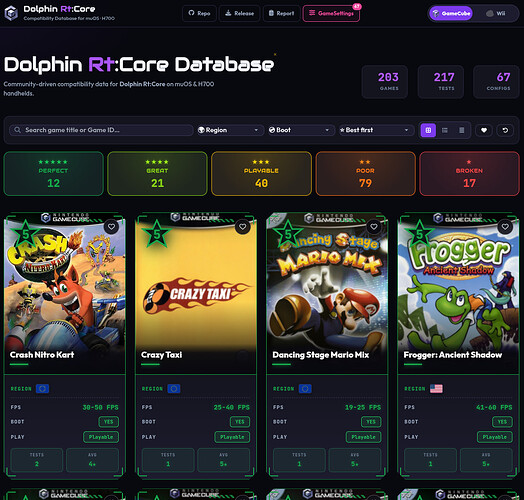Favorite Crazy Taxi with heart icon

pos(243,227)
